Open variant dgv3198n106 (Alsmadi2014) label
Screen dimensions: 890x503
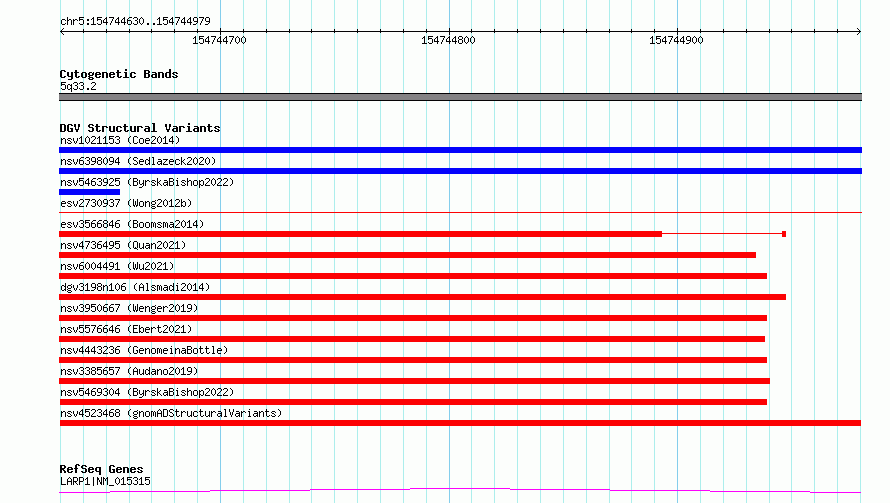135,287
